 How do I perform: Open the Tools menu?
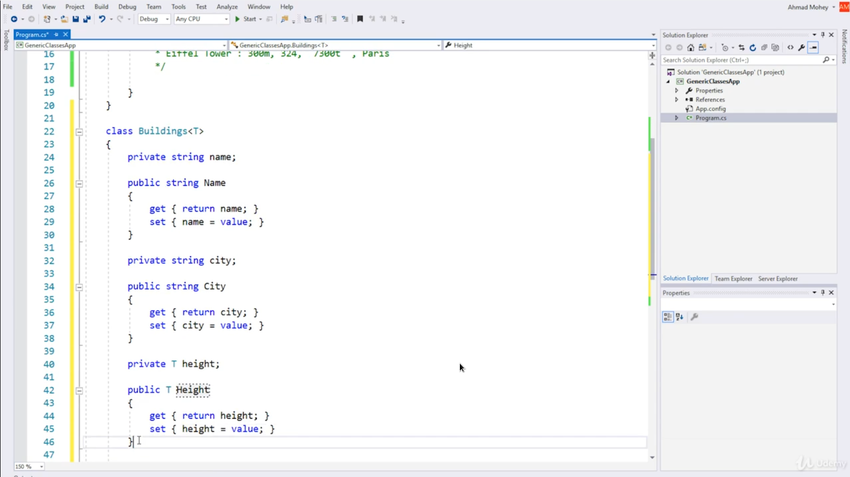pyautogui.click(x=178, y=7)
